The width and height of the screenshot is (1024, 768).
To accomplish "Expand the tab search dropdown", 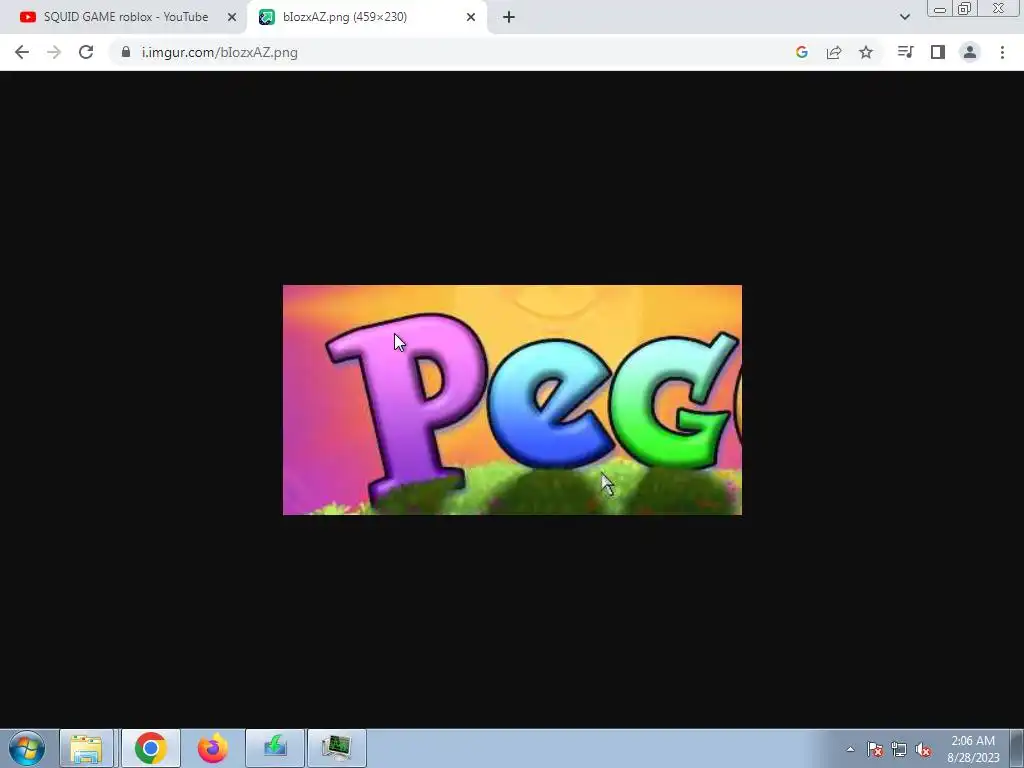I will click(x=905, y=17).
